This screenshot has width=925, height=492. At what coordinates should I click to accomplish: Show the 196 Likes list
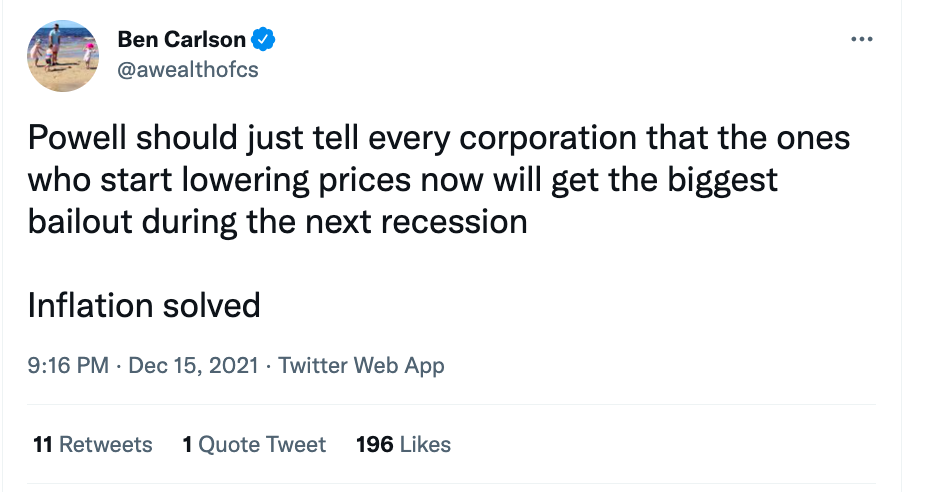(403, 444)
